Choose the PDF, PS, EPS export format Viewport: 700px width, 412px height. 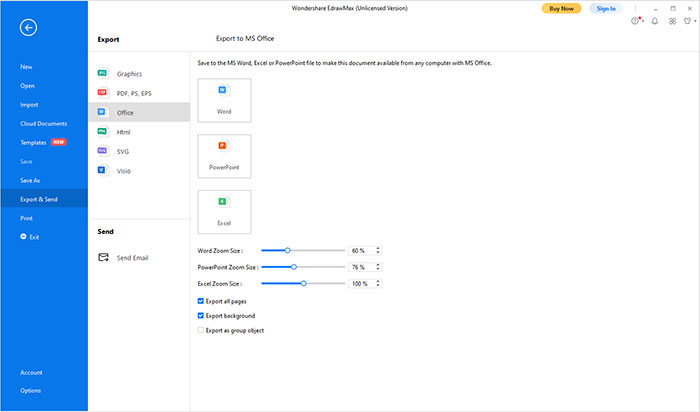(x=133, y=93)
